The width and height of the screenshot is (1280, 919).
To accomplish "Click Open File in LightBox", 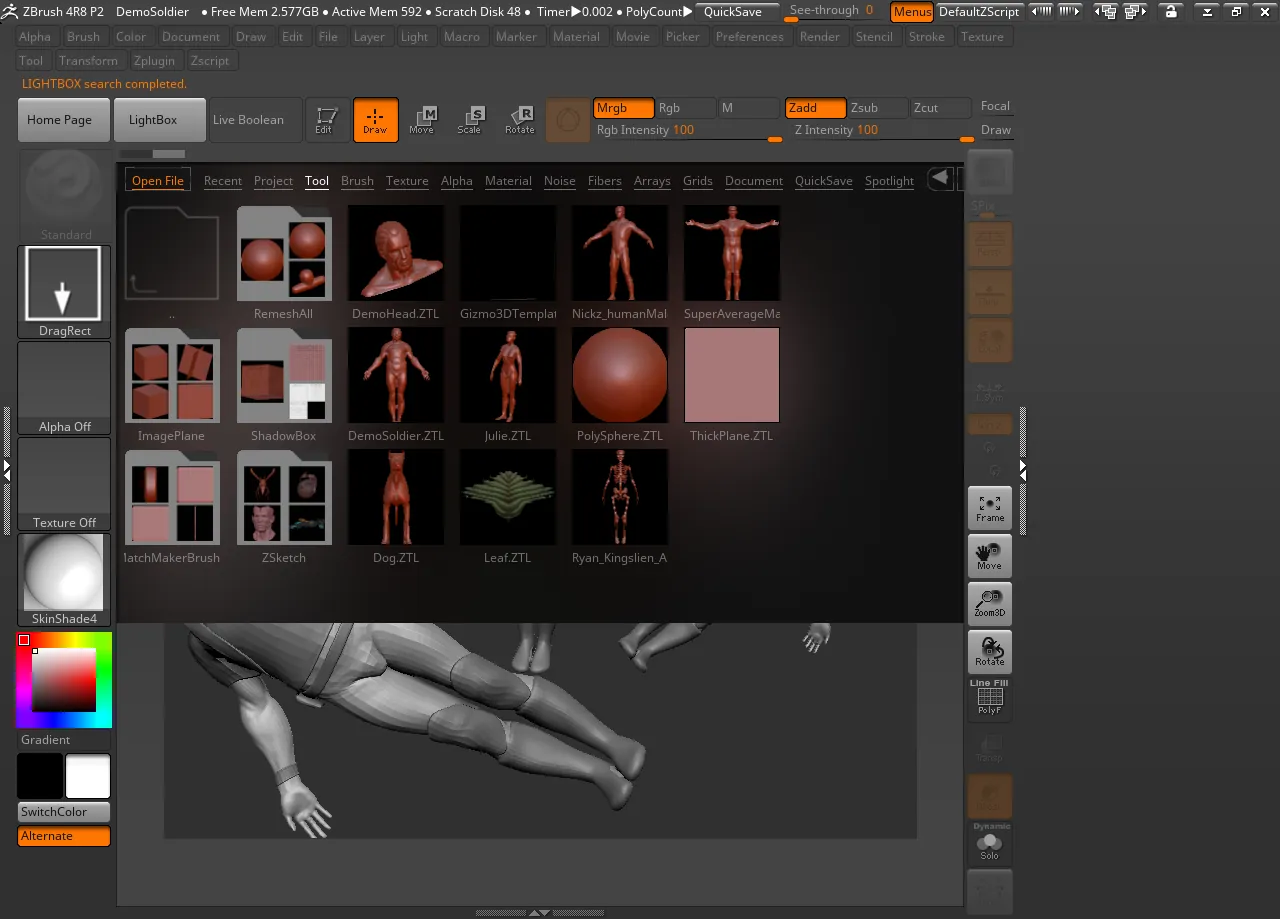I will pyautogui.click(x=158, y=181).
